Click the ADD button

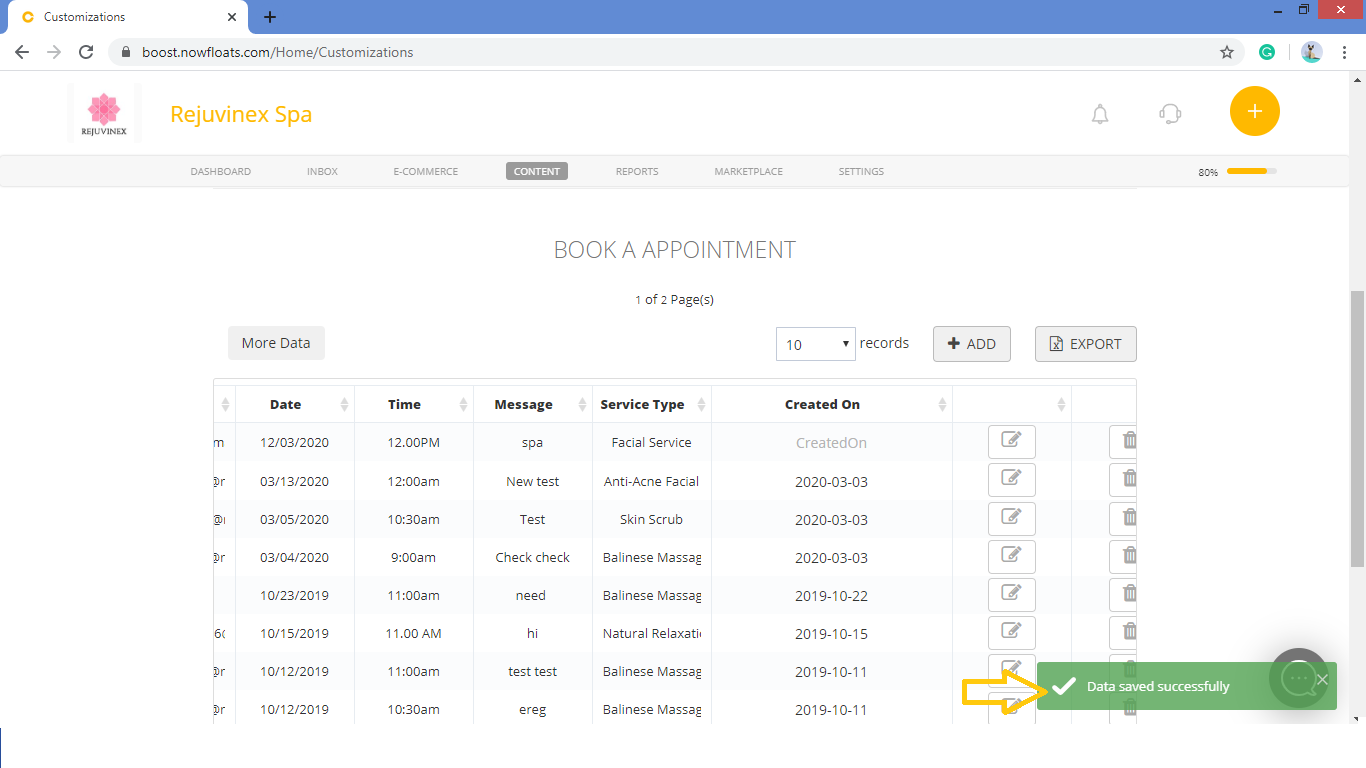point(972,343)
